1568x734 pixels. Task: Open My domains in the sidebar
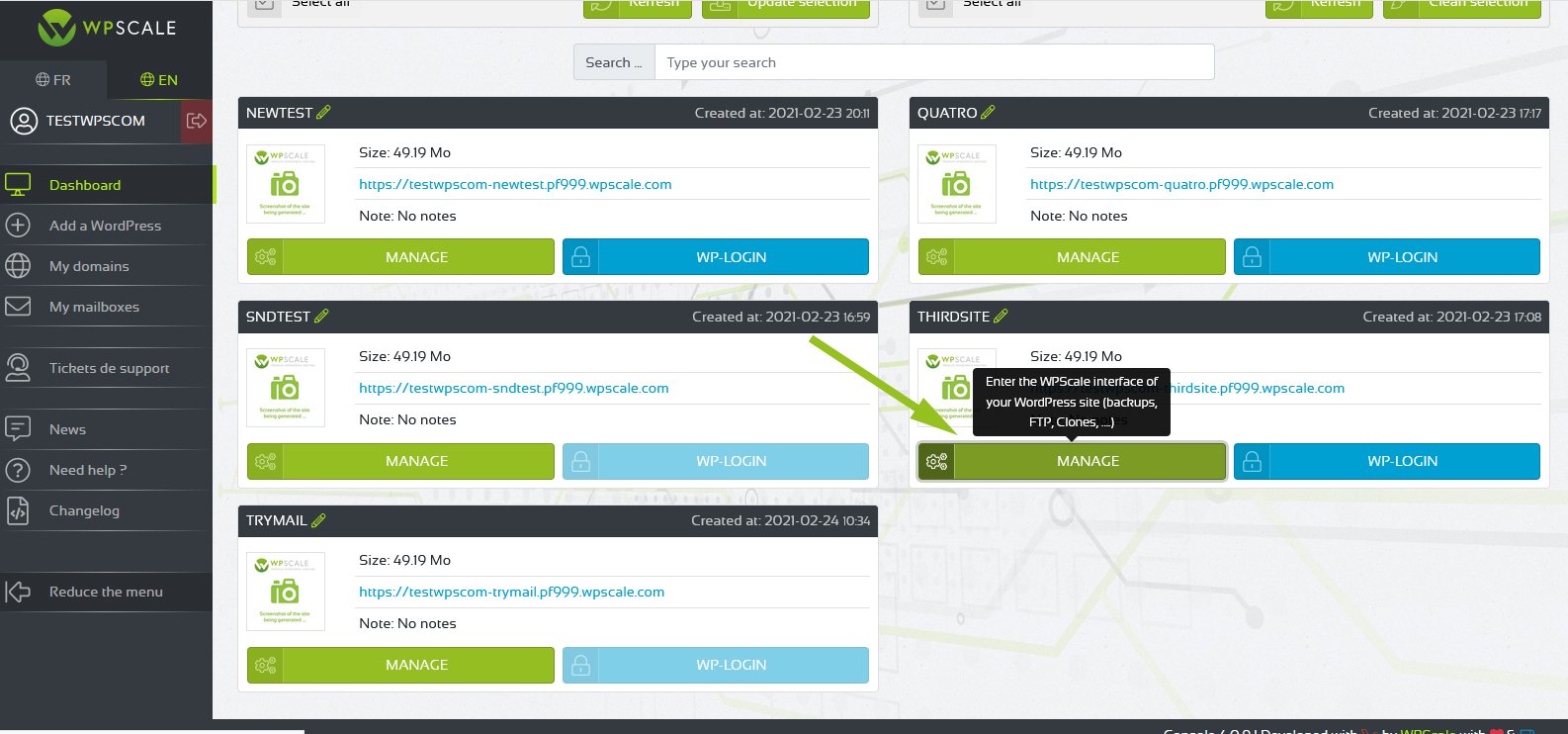pyautogui.click(x=89, y=266)
